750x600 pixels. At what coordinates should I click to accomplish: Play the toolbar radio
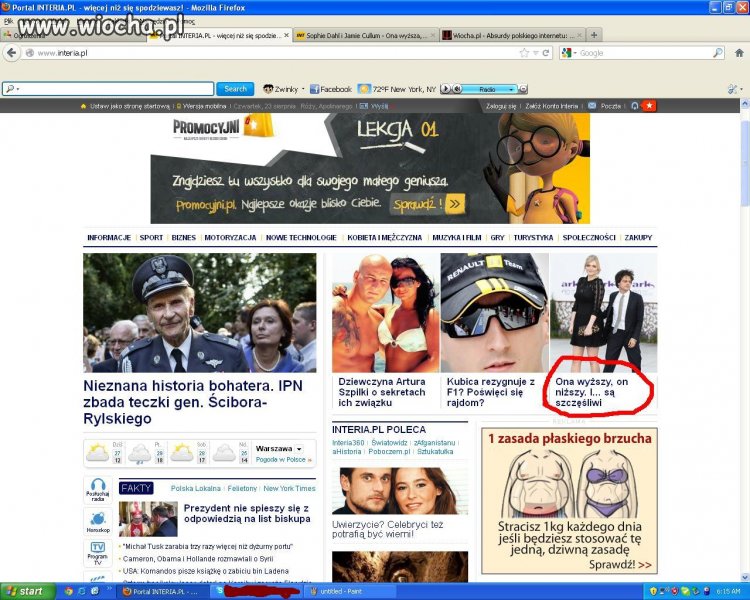(445, 89)
